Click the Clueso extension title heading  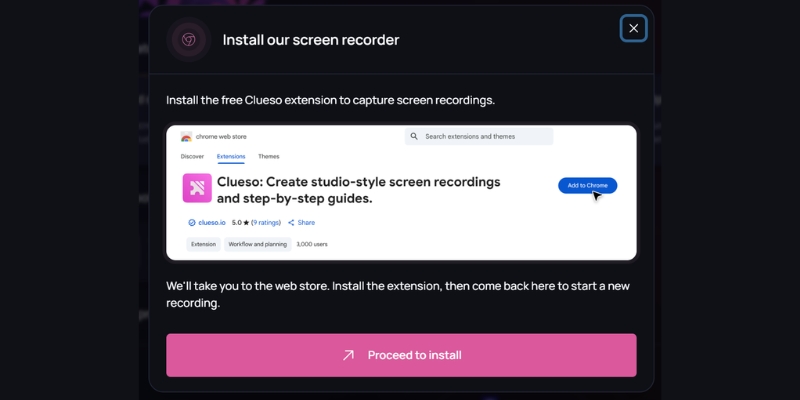tap(359, 190)
